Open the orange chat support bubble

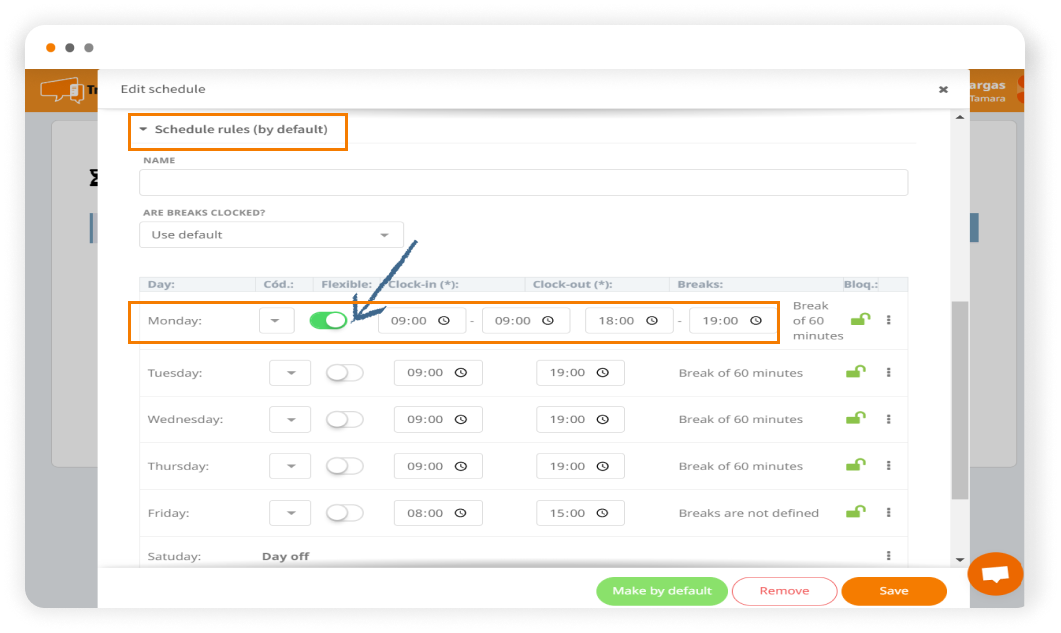click(x=995, y=574)
